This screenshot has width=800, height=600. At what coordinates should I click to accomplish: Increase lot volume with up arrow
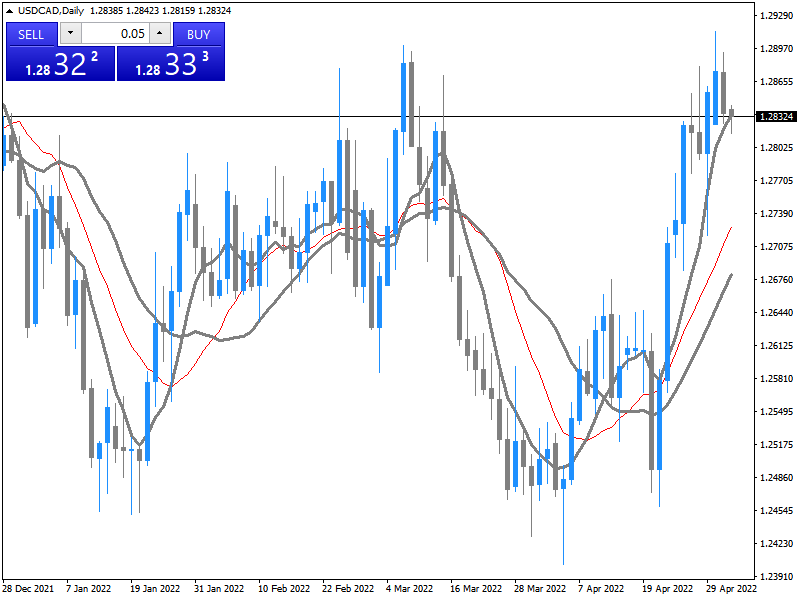click(160, 34)
